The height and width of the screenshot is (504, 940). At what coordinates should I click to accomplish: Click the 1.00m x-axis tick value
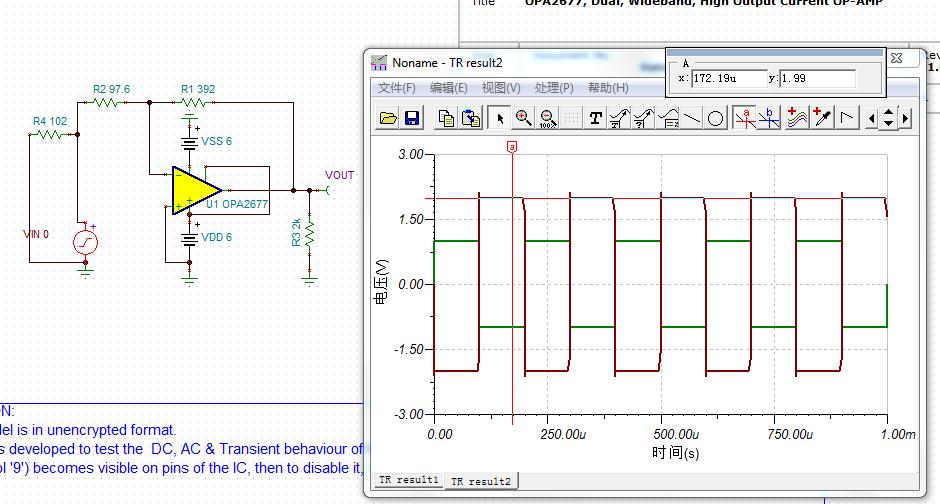898,434
